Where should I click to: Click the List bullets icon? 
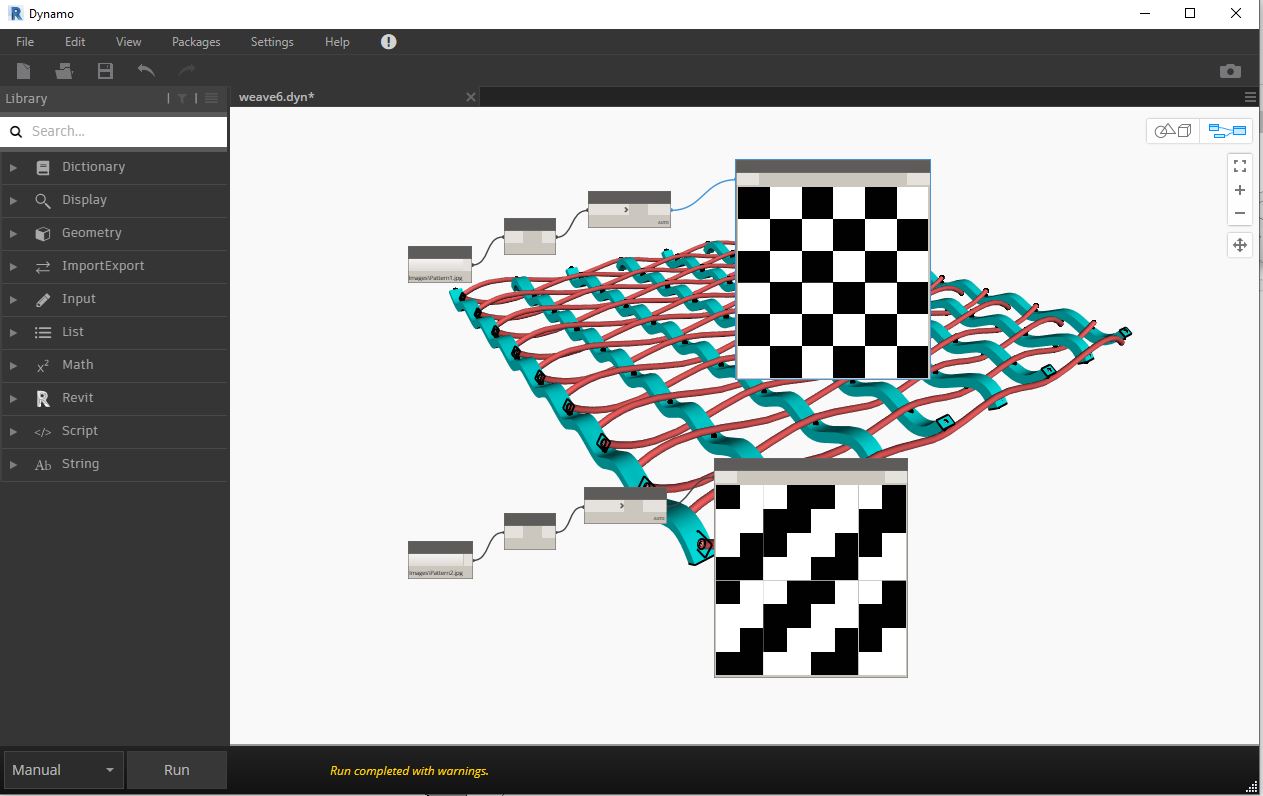coord(42,333)
